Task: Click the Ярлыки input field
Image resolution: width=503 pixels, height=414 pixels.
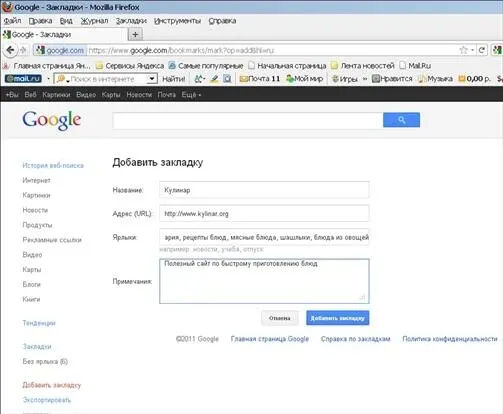Action: point(264,237)
